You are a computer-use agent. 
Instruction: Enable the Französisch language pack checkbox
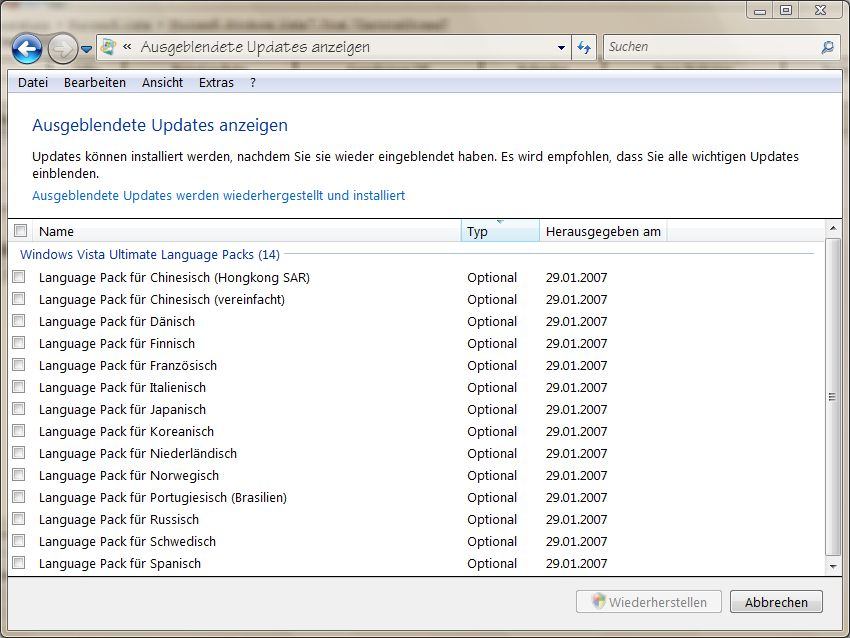[x=19, y=365]
